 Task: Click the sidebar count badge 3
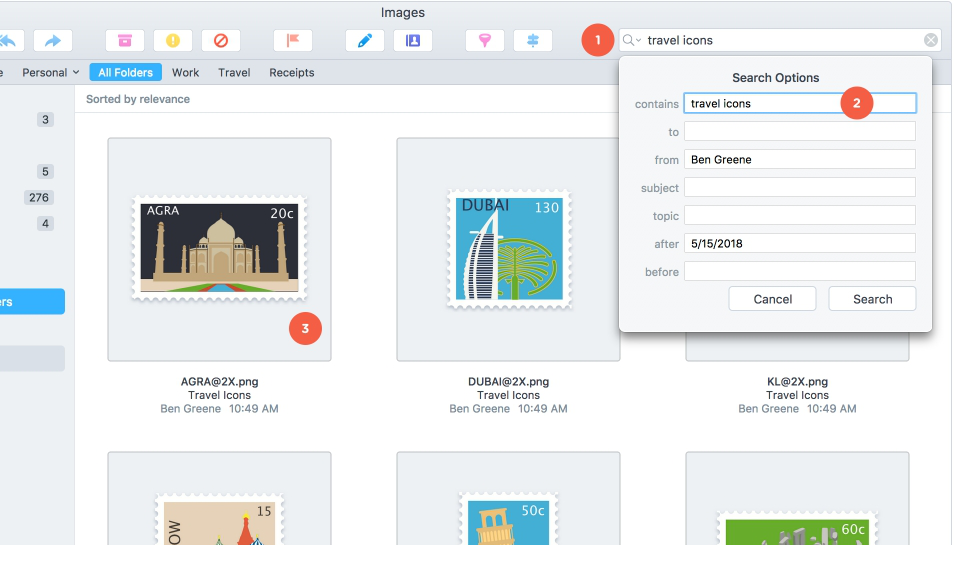coord(45,119)
